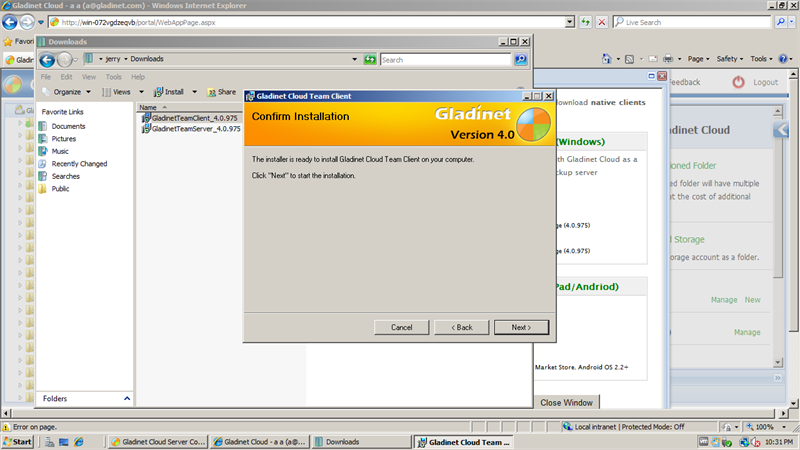800x450 pixels.
Task: Click the IE Home icon
Action: coord(607,59)
